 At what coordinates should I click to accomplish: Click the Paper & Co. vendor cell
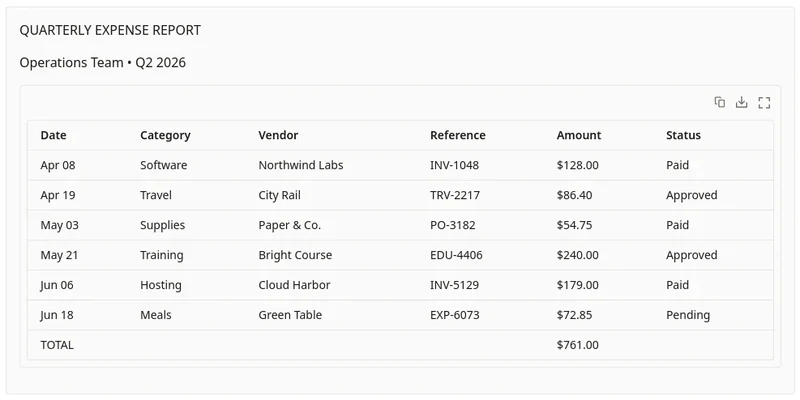289,226
